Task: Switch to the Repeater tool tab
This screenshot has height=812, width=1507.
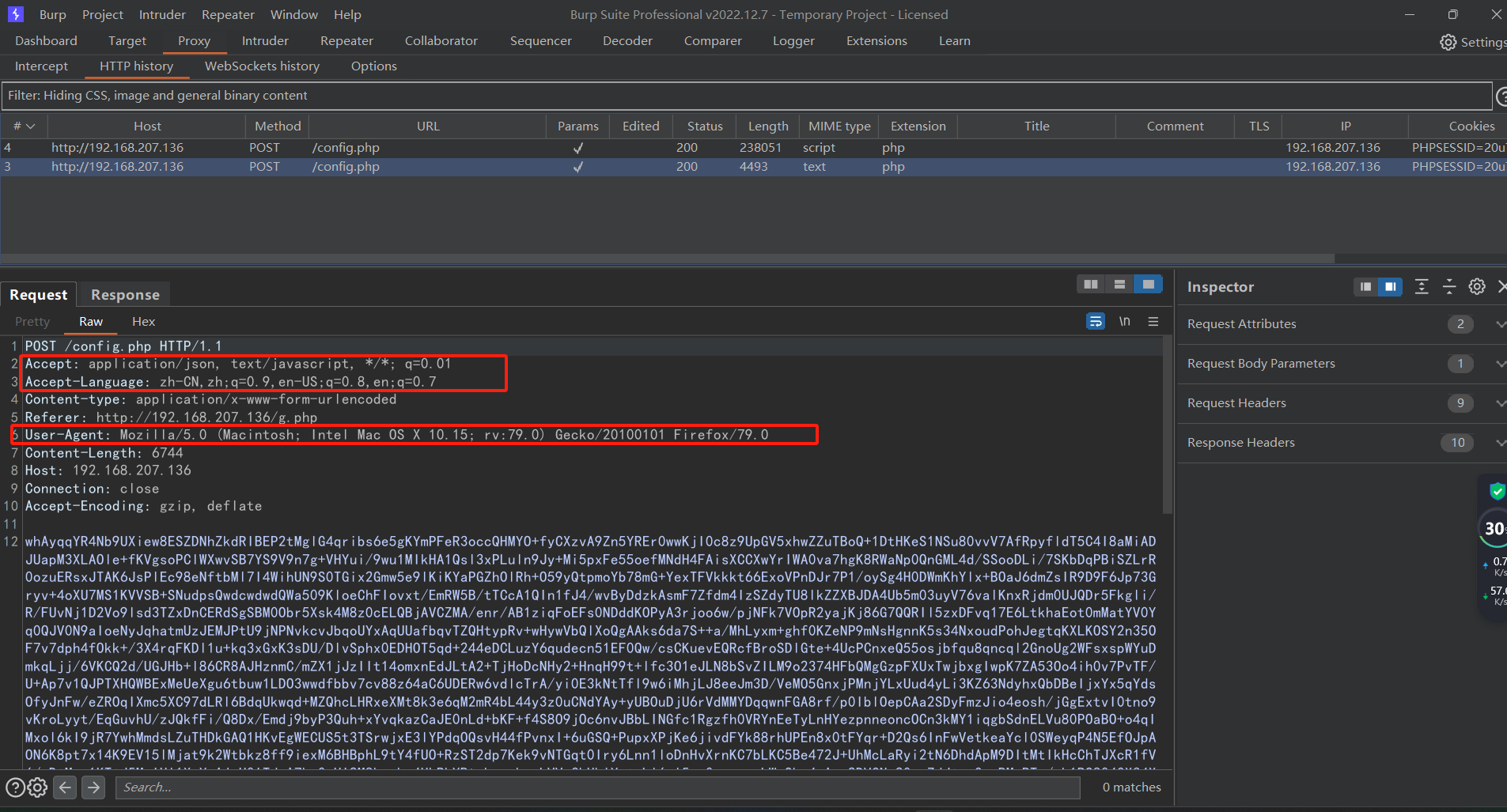Action: (x=346, y=41)
